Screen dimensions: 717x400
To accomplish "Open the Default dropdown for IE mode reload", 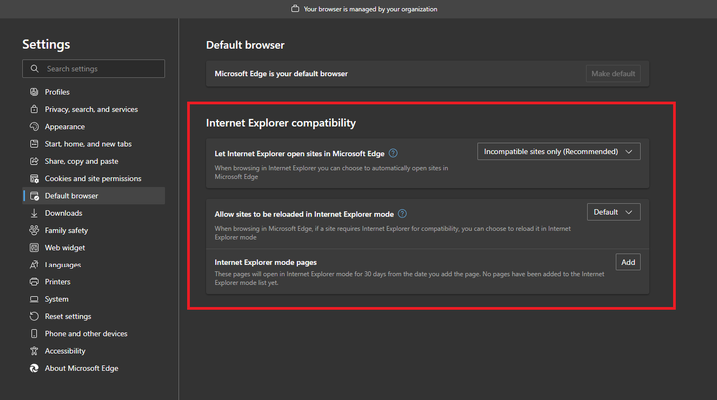I will (x=613, y=212).
